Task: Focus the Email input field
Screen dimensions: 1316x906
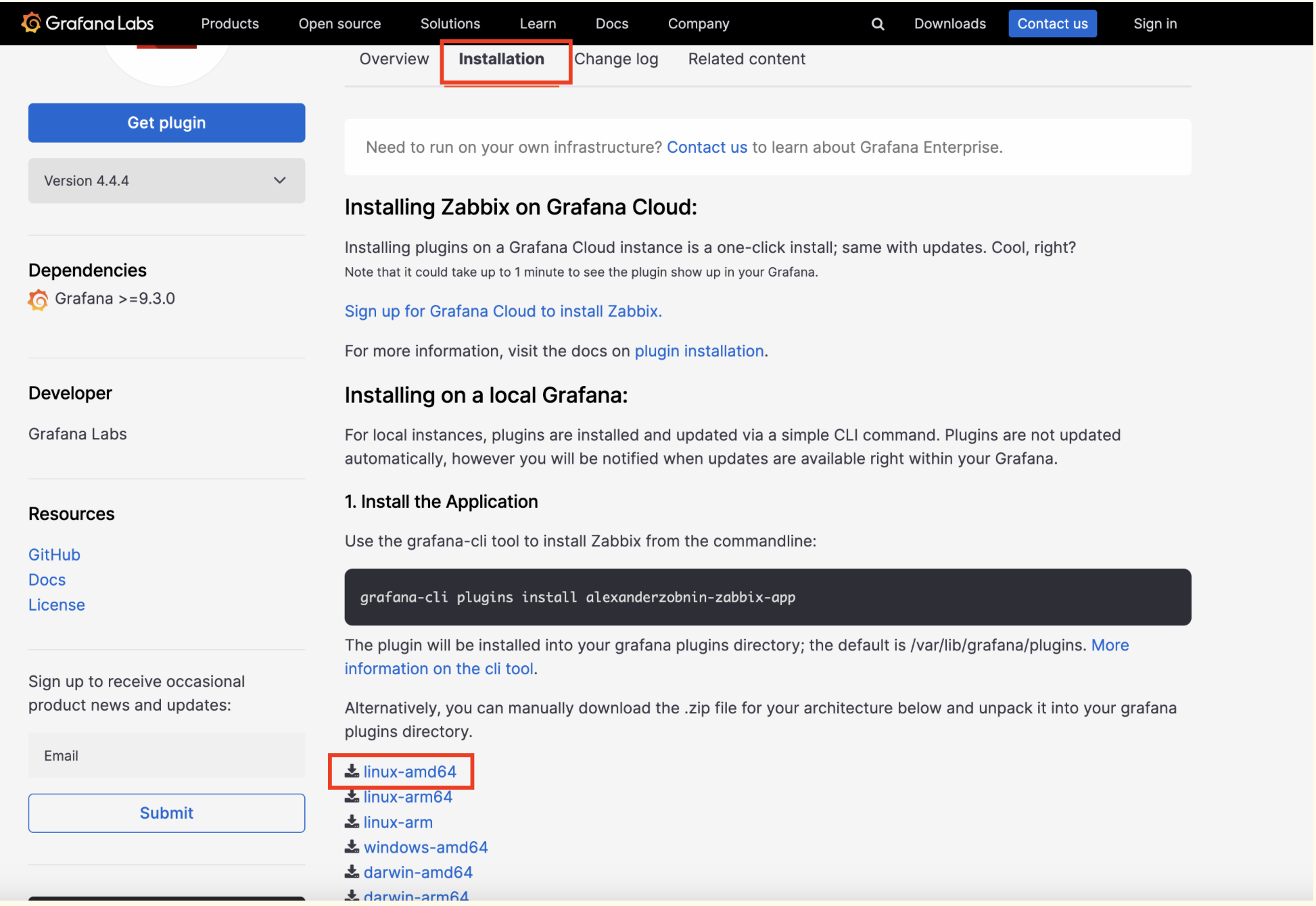Action: pos(166,755)
